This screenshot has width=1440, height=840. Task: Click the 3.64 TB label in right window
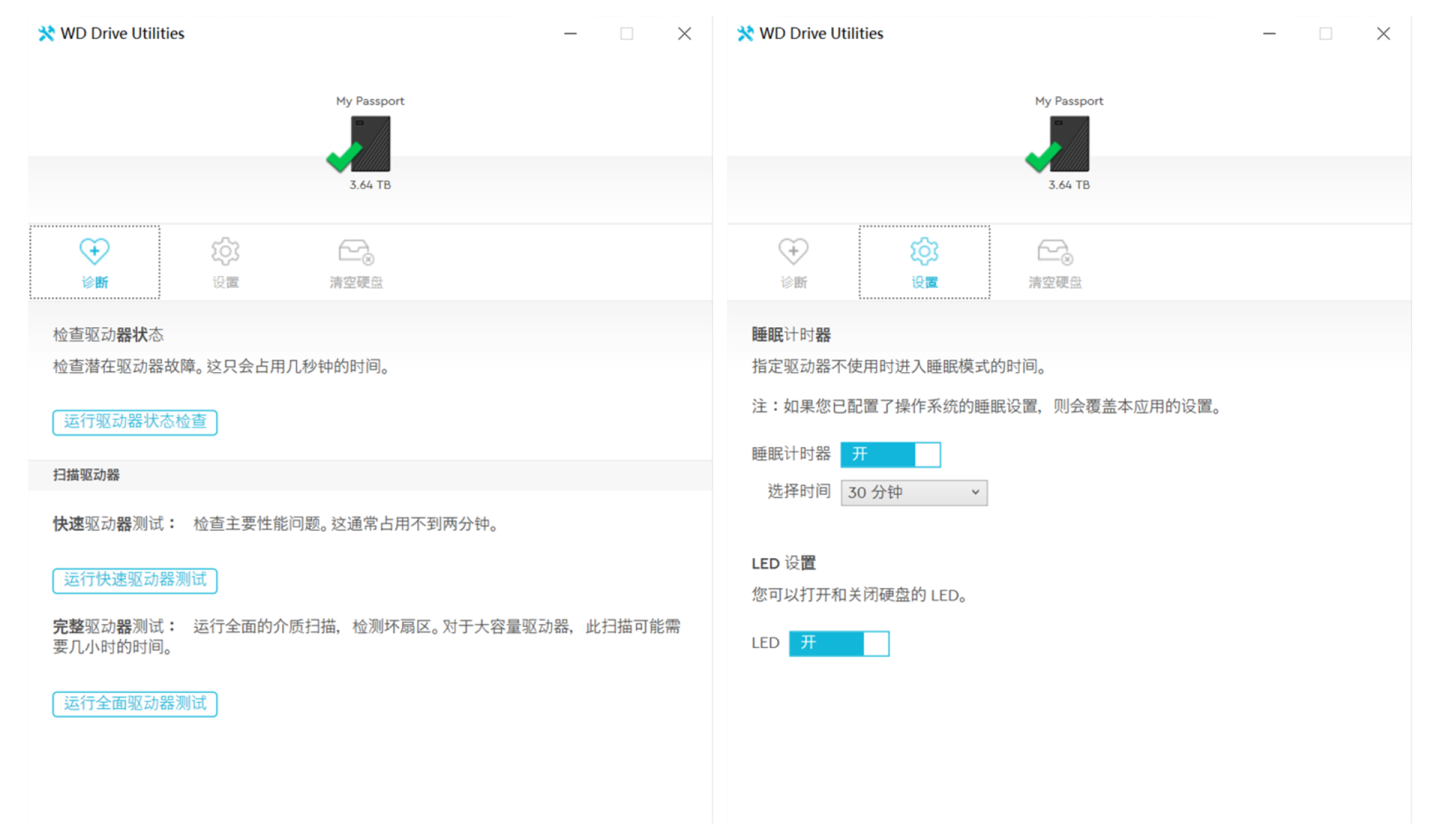point(1069,184)
